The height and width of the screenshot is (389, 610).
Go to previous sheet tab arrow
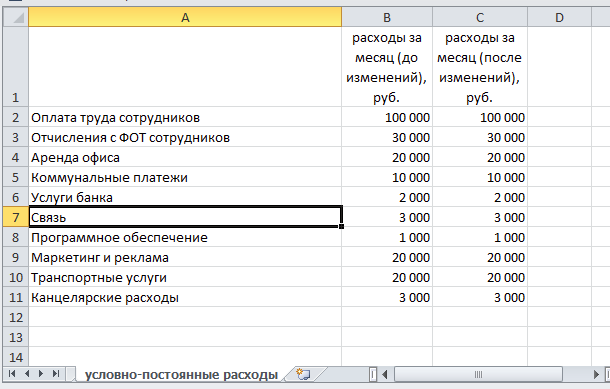tap(27, 374)
